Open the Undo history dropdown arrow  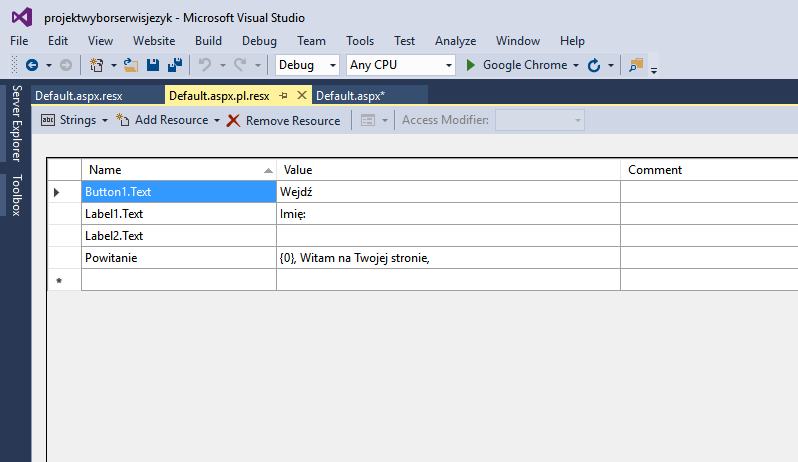pos(222,65)
